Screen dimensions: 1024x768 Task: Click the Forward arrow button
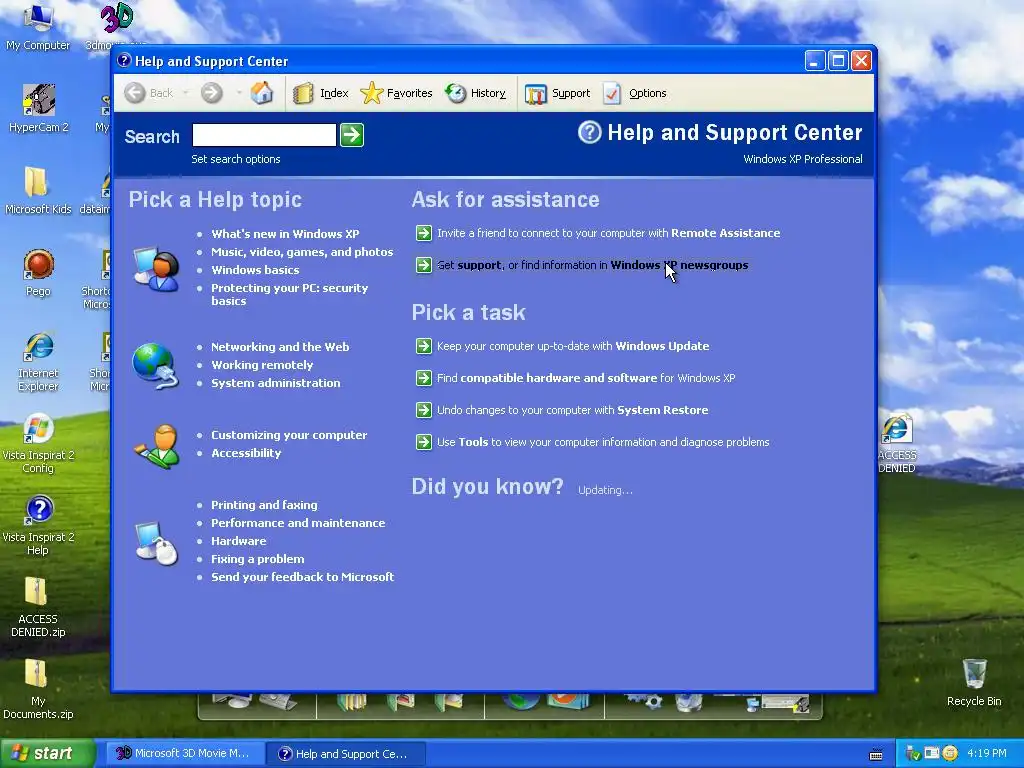point(211,93)
